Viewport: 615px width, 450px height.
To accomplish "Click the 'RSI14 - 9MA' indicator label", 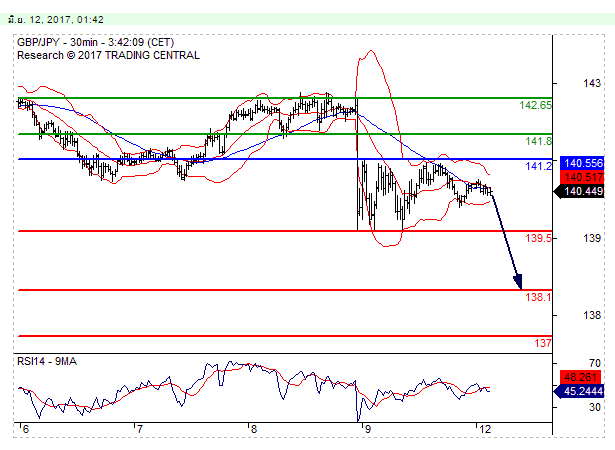I will (x=47, y=361).
